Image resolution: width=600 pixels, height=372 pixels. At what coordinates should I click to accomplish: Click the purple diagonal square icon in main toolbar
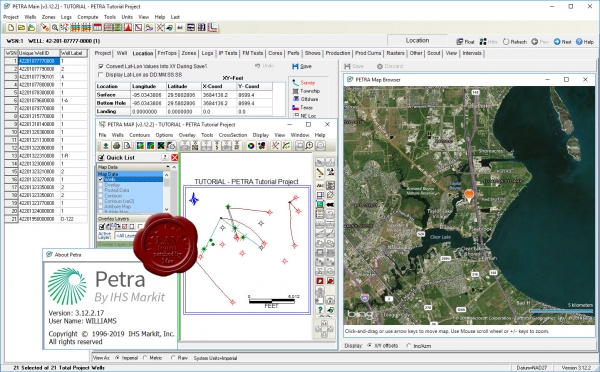[x=139, y=28]
